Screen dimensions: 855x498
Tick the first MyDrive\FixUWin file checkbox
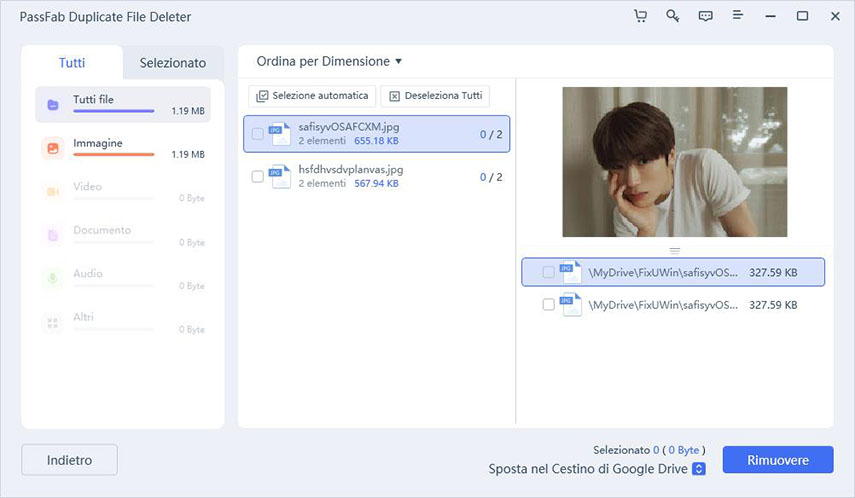coord(548,272)
